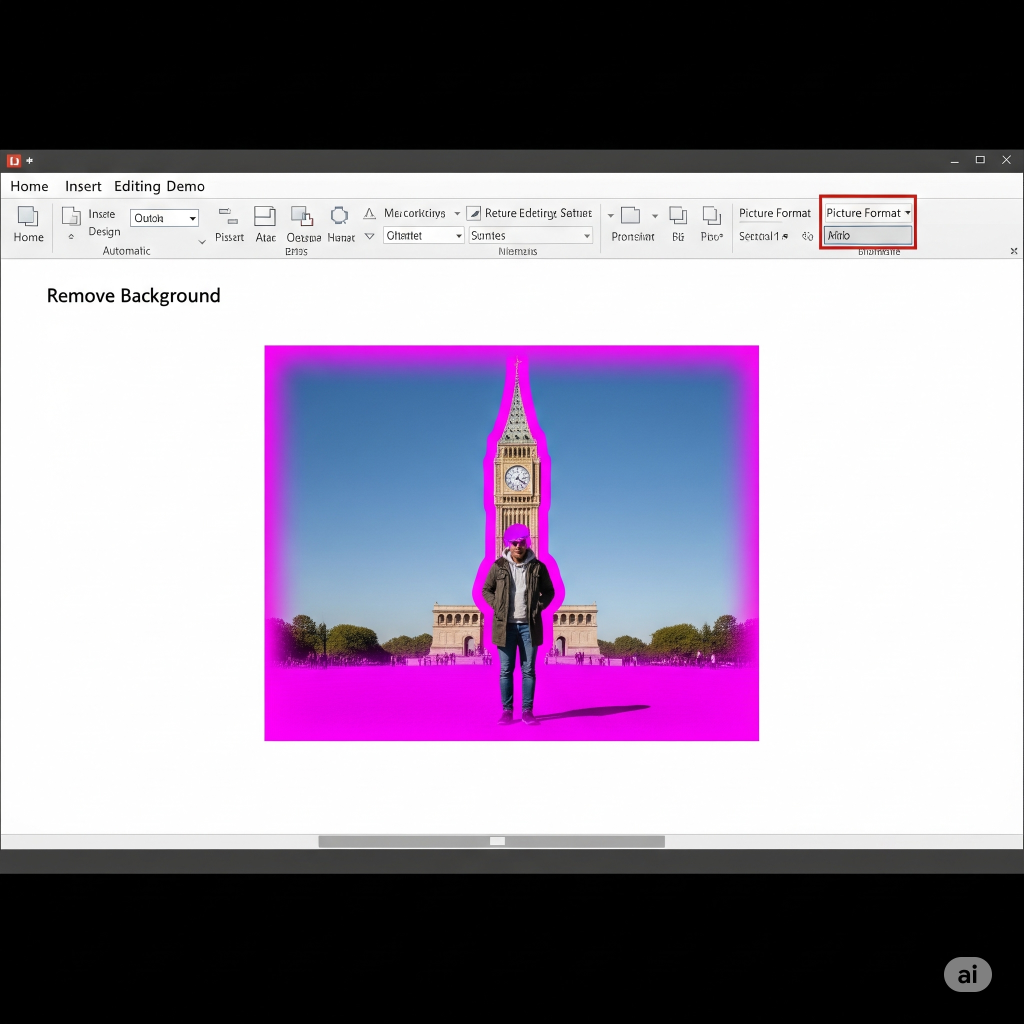
Task: Click the Pioo icon in ribbon
Action: coord(711,217)
